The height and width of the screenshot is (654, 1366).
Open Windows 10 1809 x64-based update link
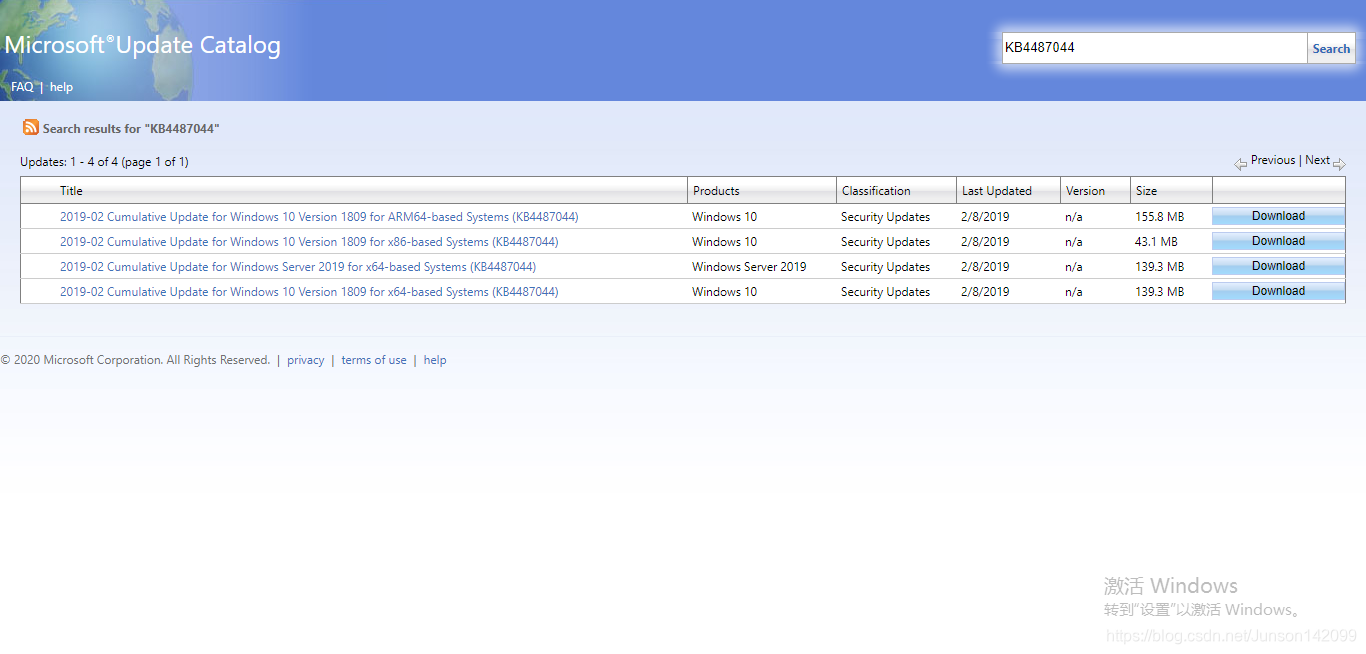click(309, 292)
